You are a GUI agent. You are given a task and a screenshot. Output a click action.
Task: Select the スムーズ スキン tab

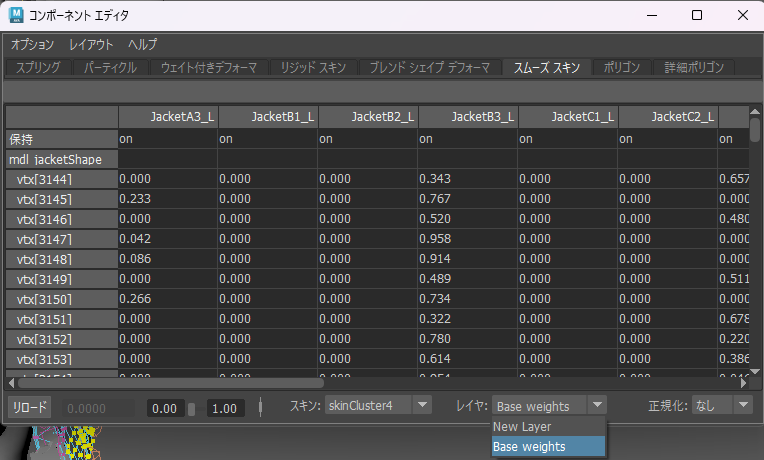547,67
